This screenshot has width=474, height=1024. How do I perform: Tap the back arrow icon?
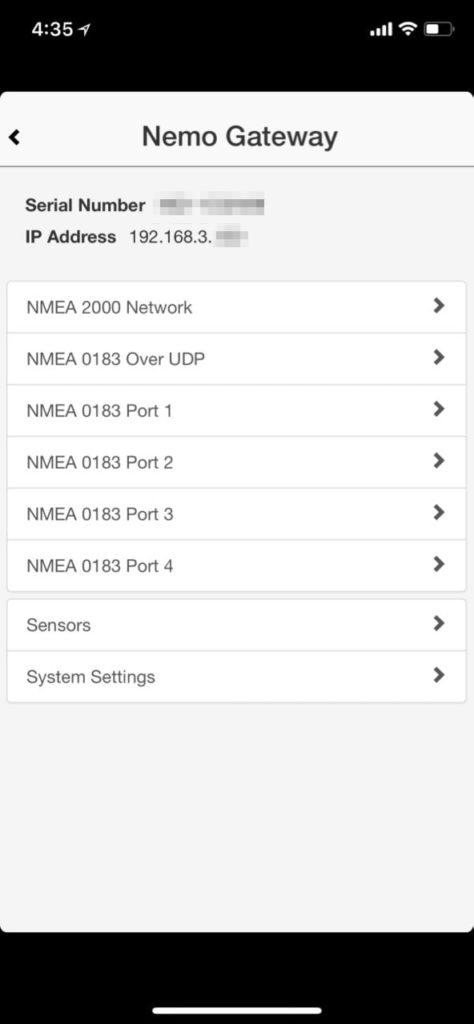click(14, 137)
